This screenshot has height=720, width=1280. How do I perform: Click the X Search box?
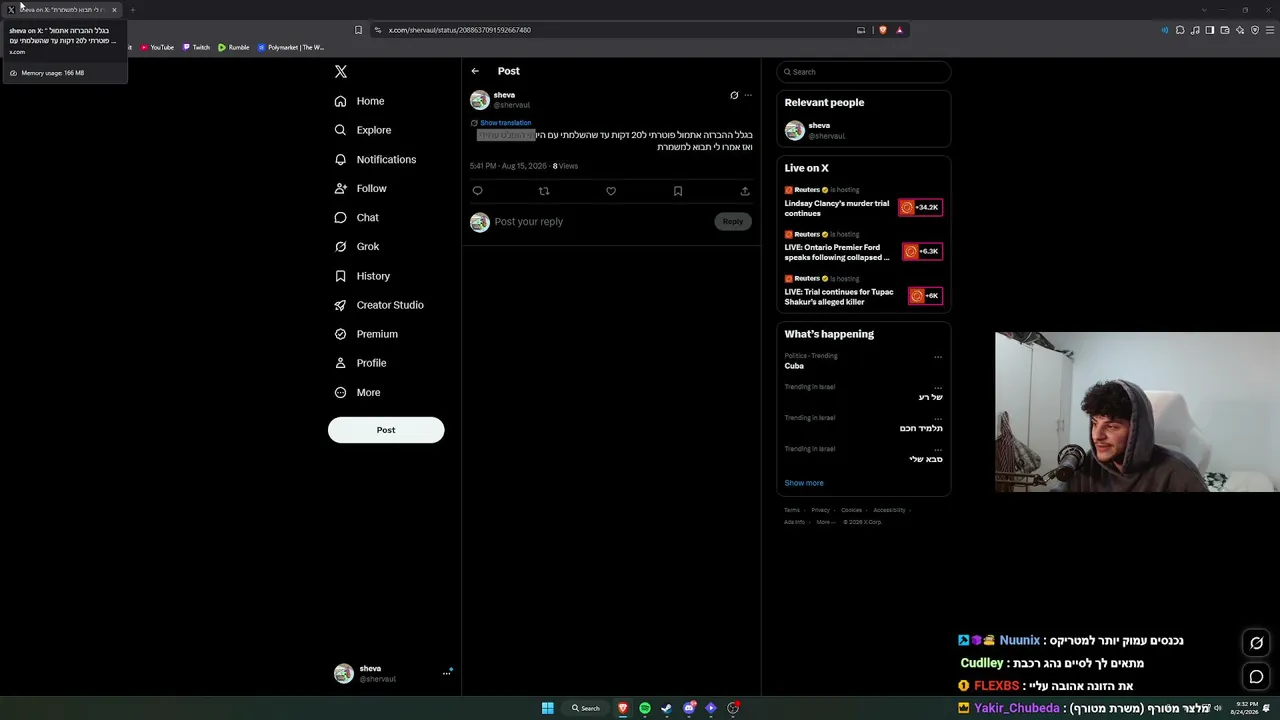(x=863, y=72)
